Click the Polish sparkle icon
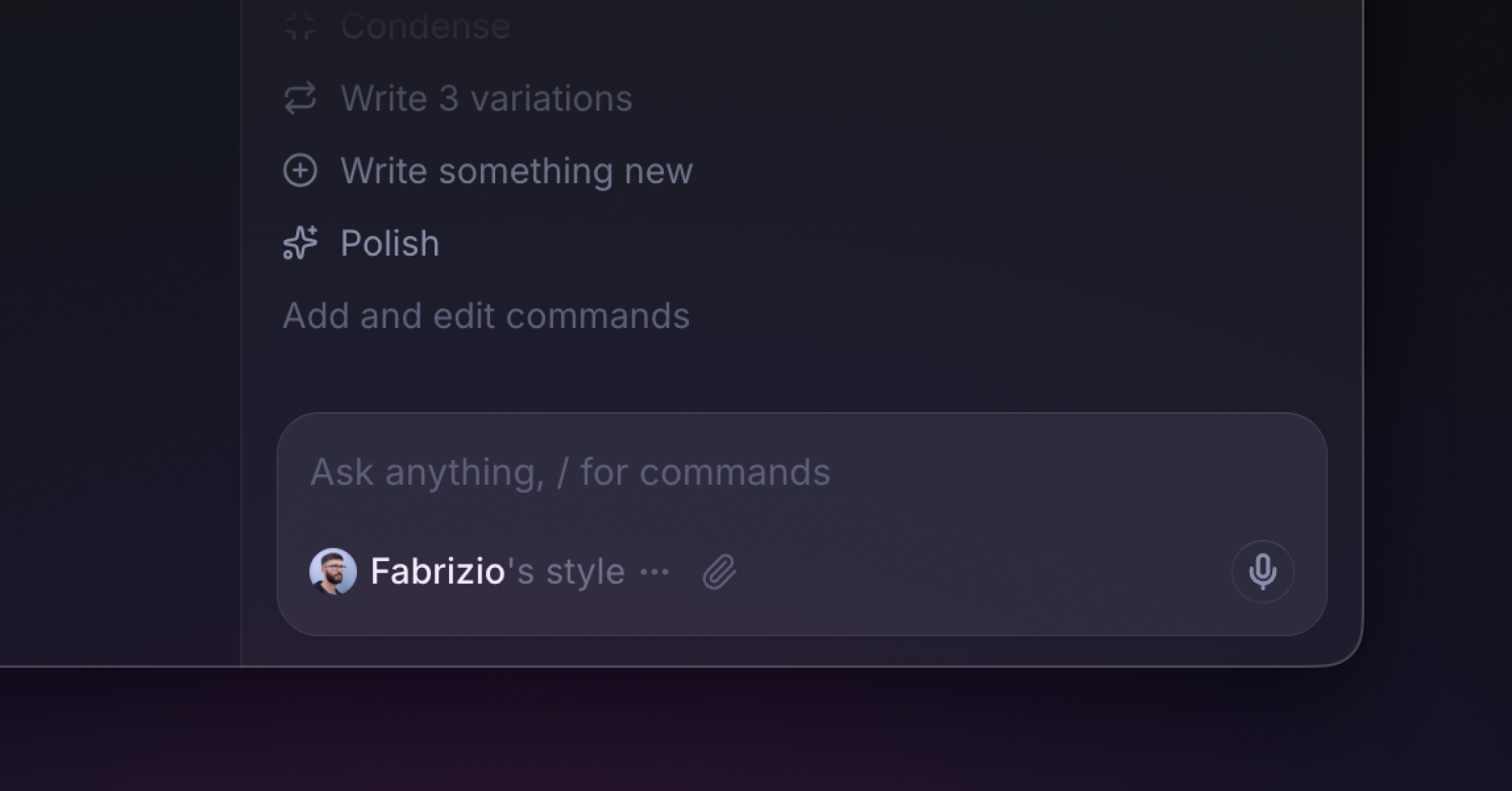The width and height of the screenshot is (1512, 791). click(x=300, y=243)
